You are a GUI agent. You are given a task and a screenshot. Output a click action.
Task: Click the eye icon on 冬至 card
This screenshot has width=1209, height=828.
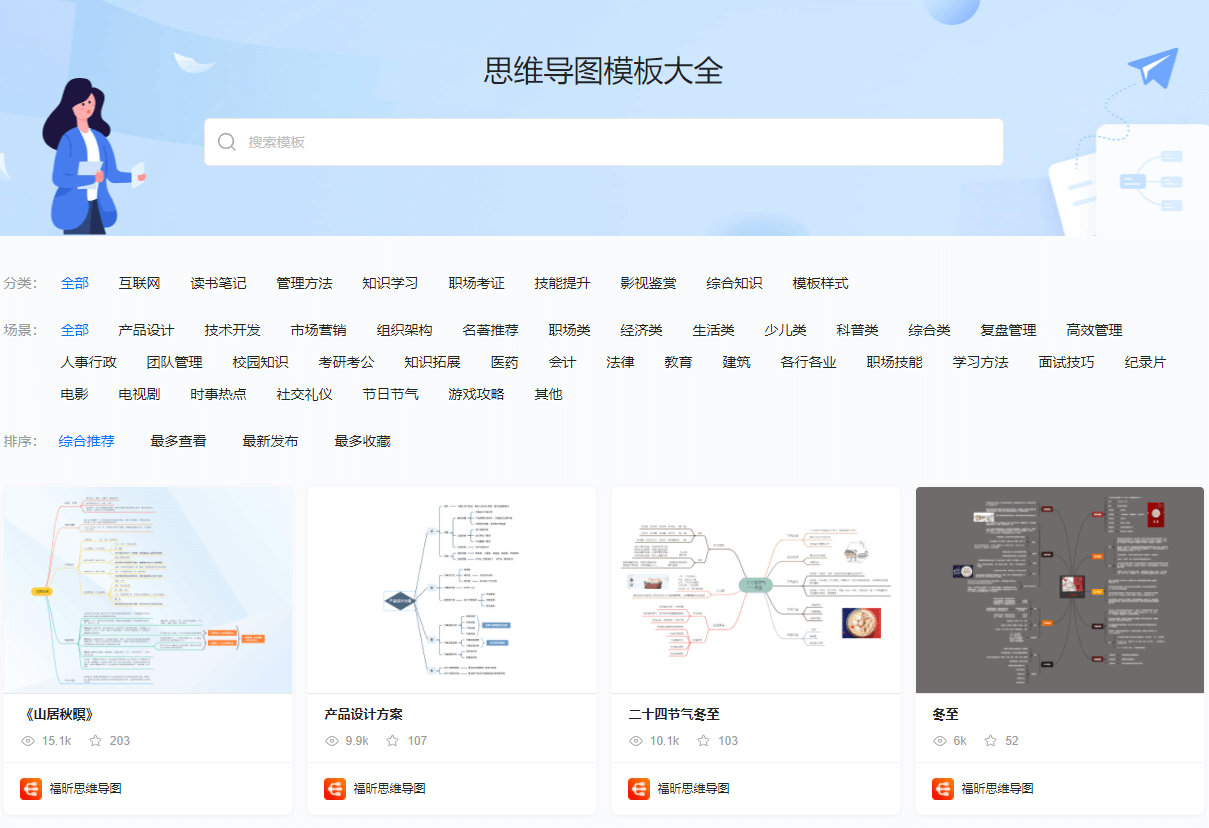(x=940, y=741)
